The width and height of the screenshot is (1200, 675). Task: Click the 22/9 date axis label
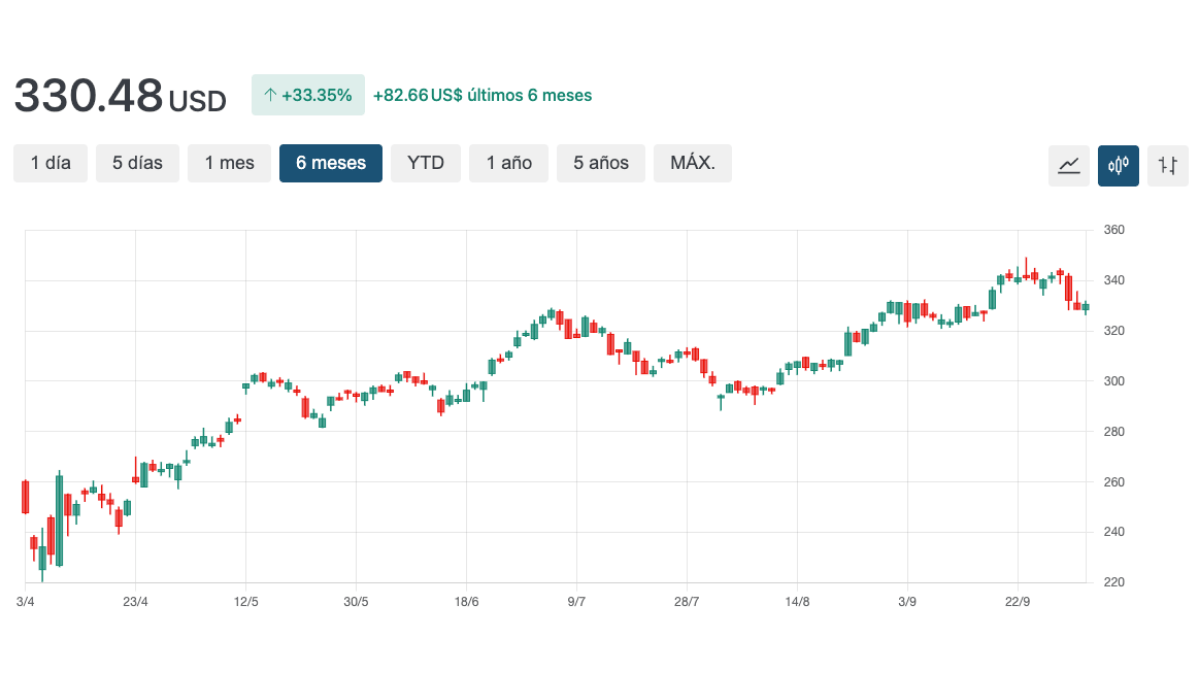tap(1017, 602)
